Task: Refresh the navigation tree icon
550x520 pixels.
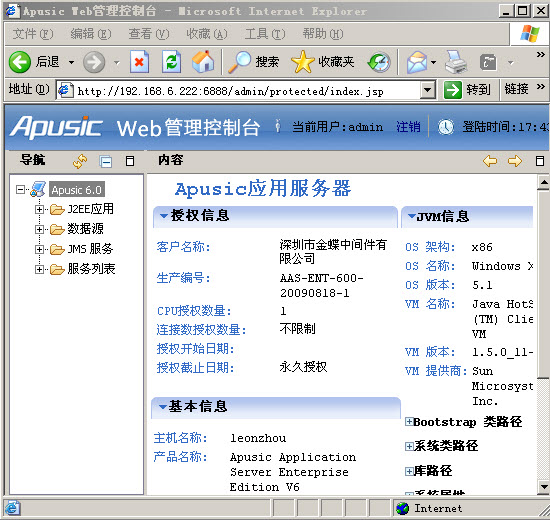Action: [x=80, y=161]
